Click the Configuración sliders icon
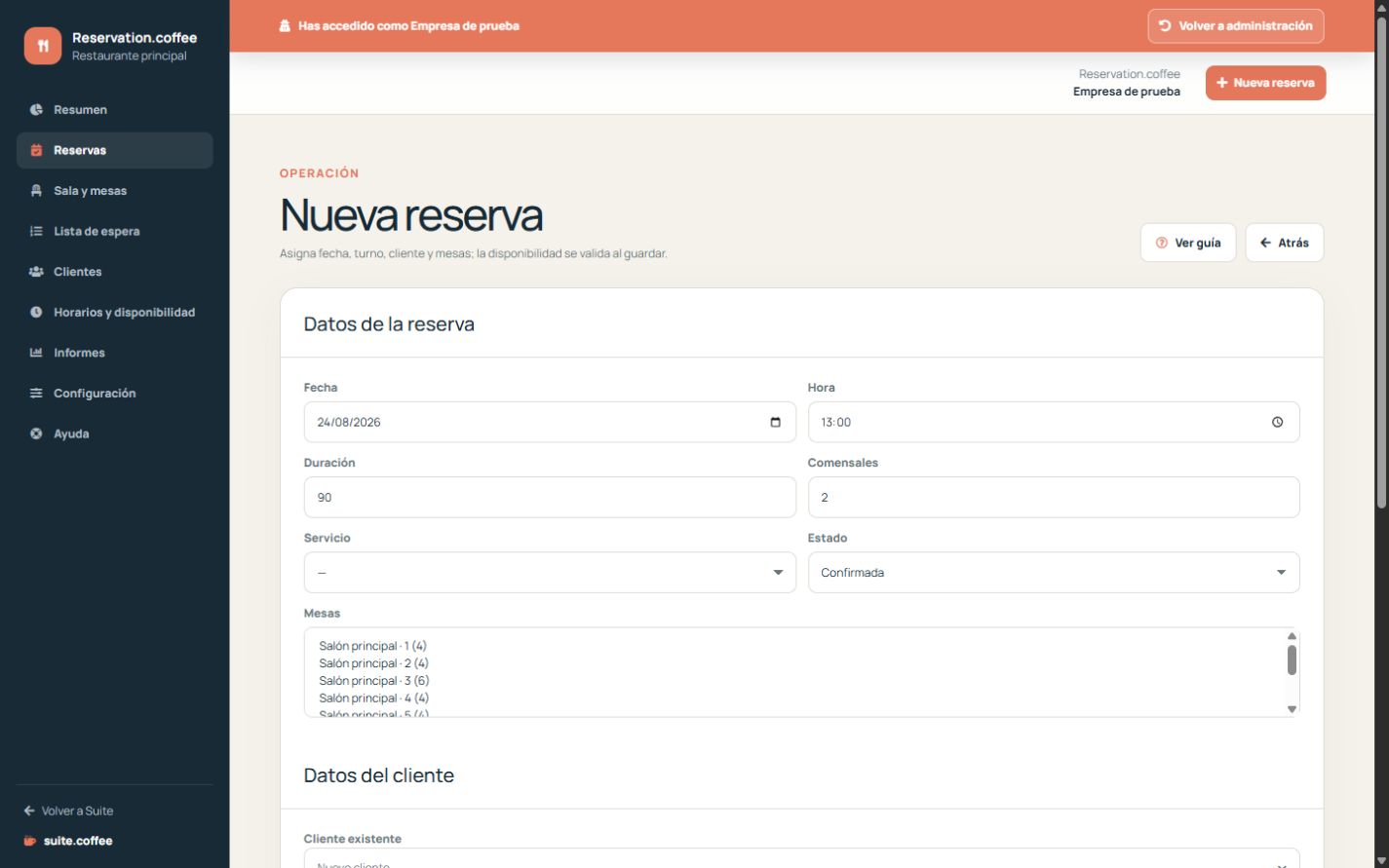1389x868 pixels. point(36,394)
